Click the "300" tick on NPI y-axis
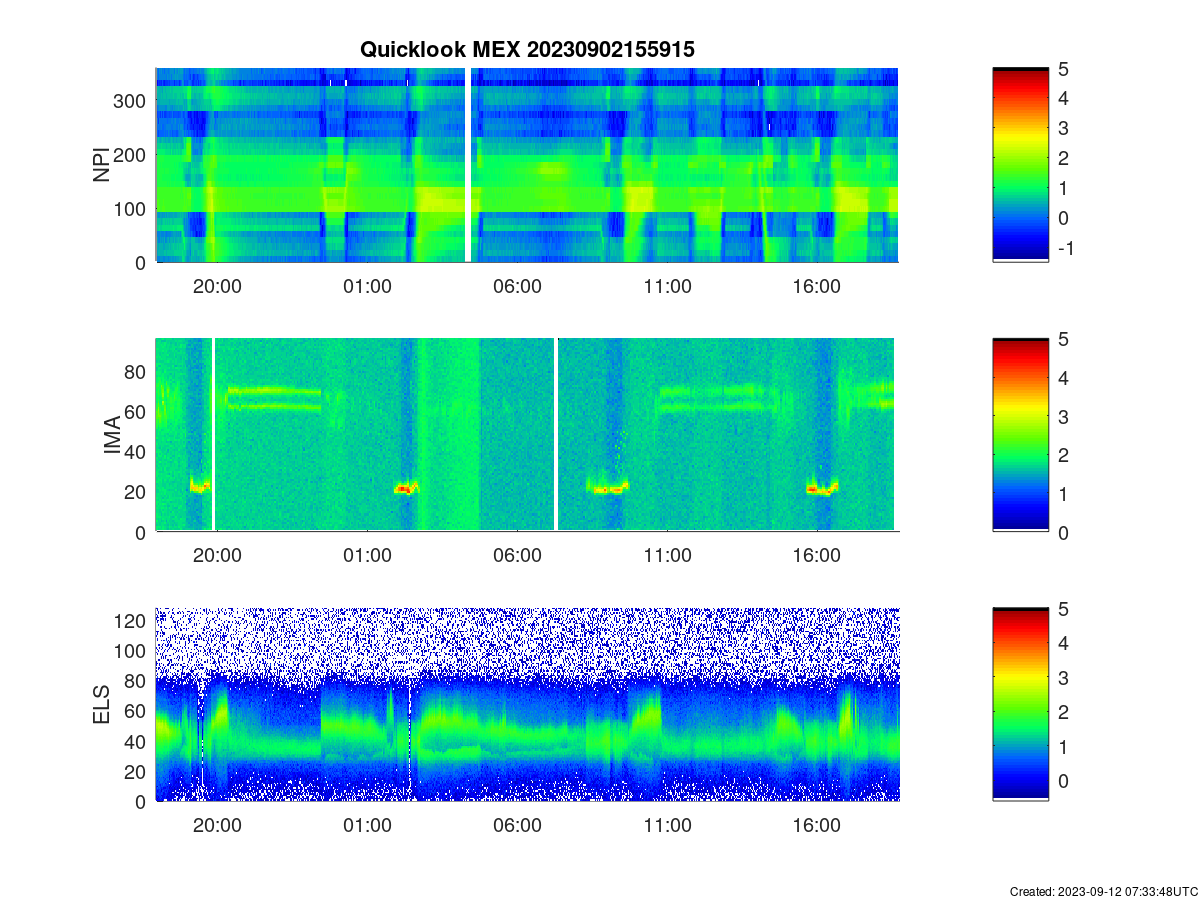1200x900 pixels. click(131, 101)
